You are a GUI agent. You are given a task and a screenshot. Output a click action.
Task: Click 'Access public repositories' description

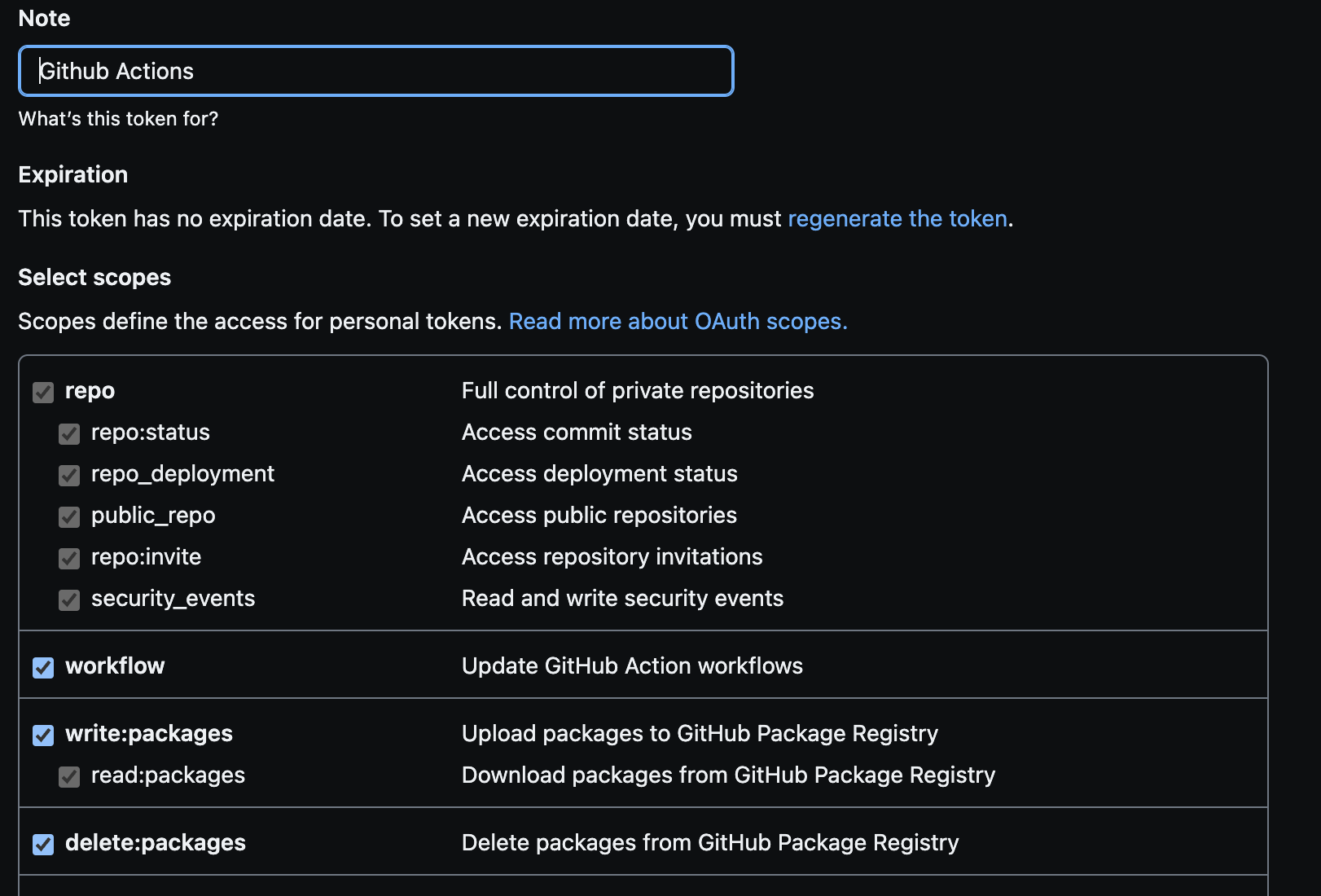599,516
